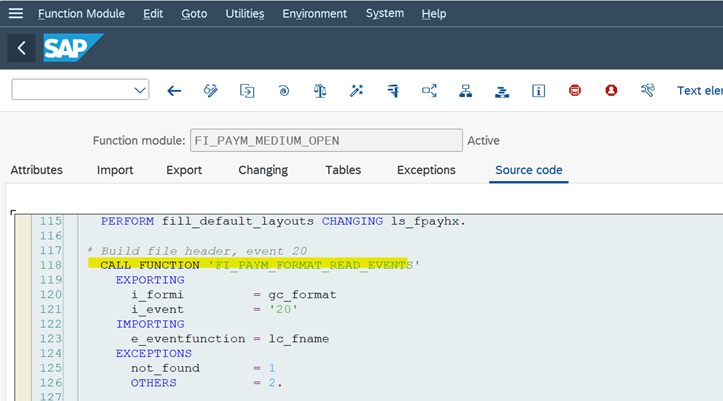Click the IMPORTING keyword on line 122
The height and width of the screenshot is (401, 723).
[x=150, y=324]
